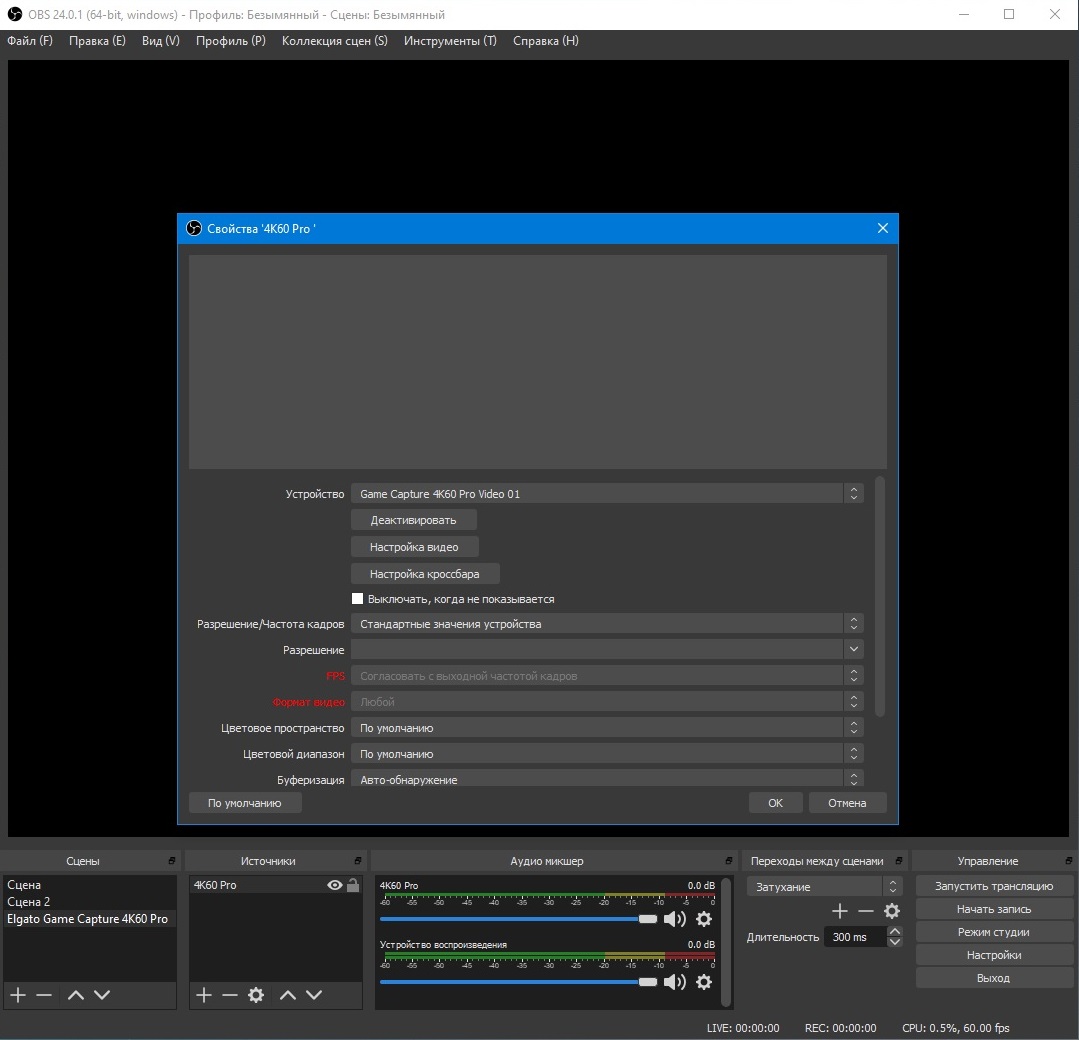The width and height of the screenshot is (1079, 1040).
Task: Open the Инструменты (T) menu
Action: pos(450,41)
